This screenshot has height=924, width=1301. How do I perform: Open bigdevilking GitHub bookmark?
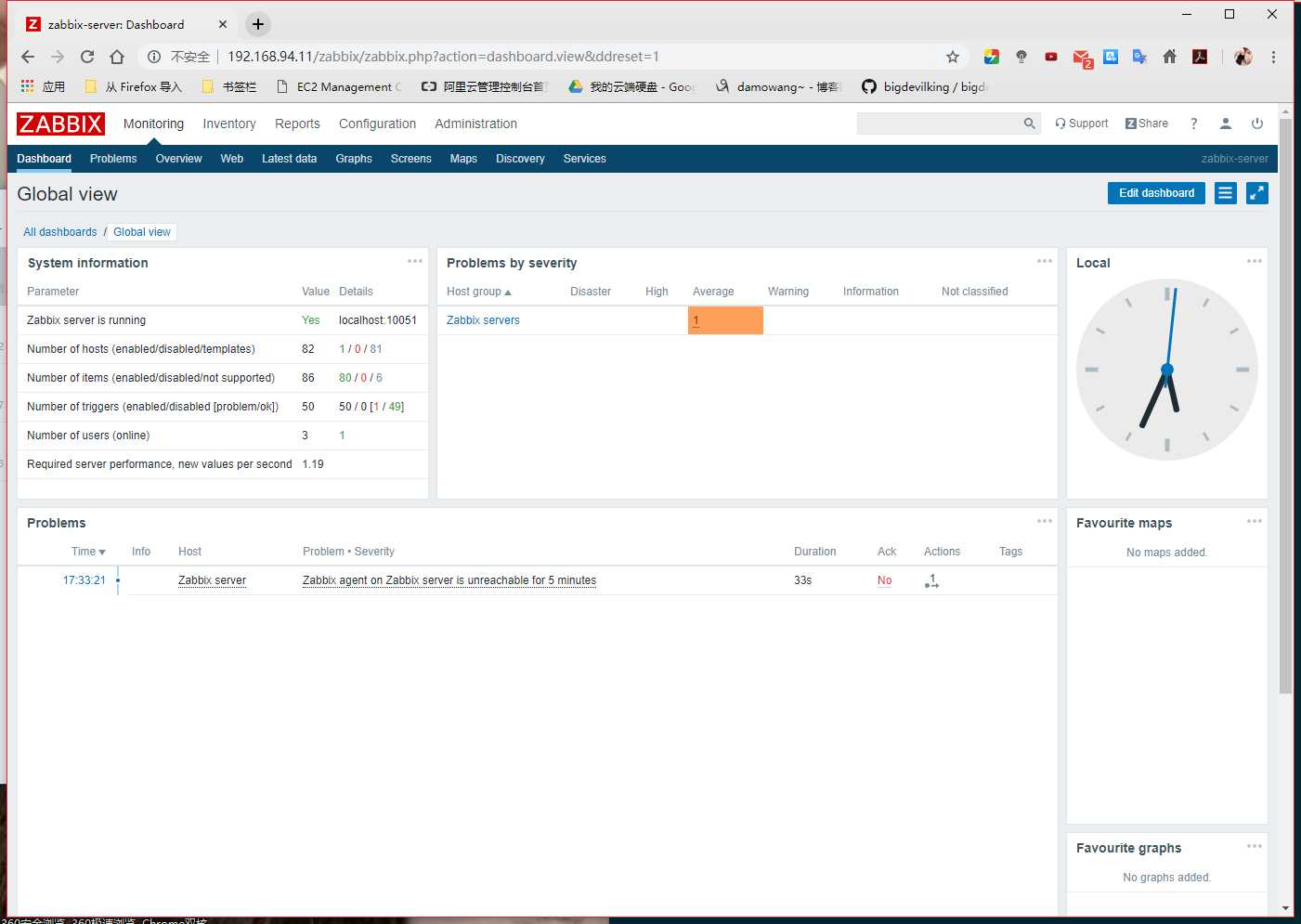click(x=924, y=86)
